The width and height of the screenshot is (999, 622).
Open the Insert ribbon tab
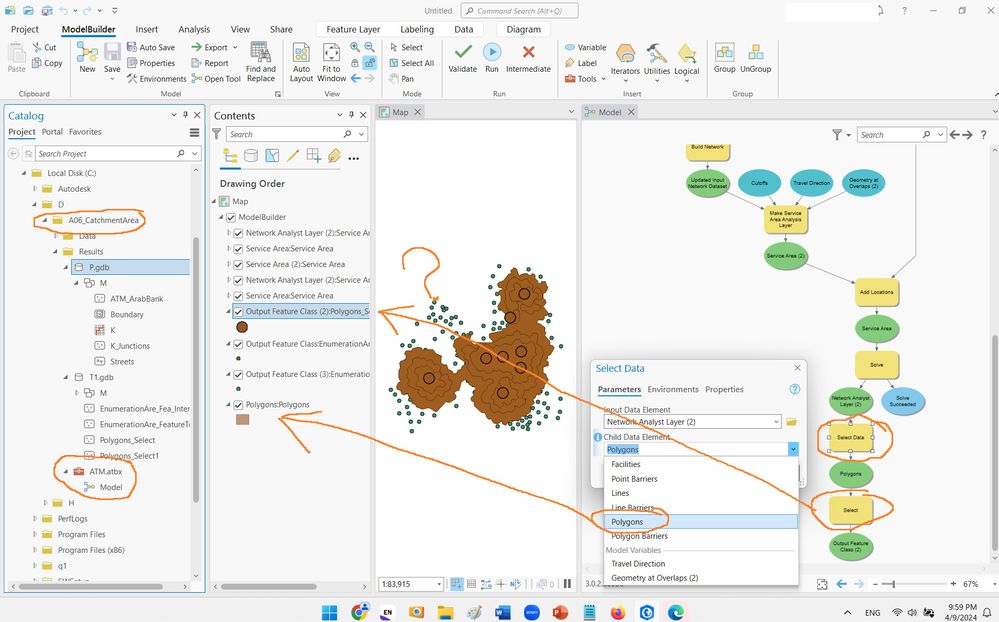147,29
